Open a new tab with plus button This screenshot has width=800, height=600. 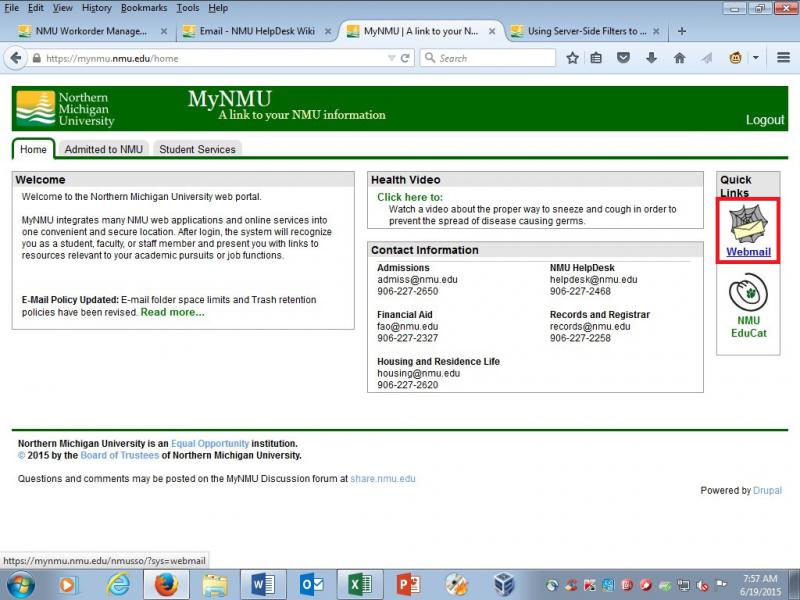[x=682, y=31]
